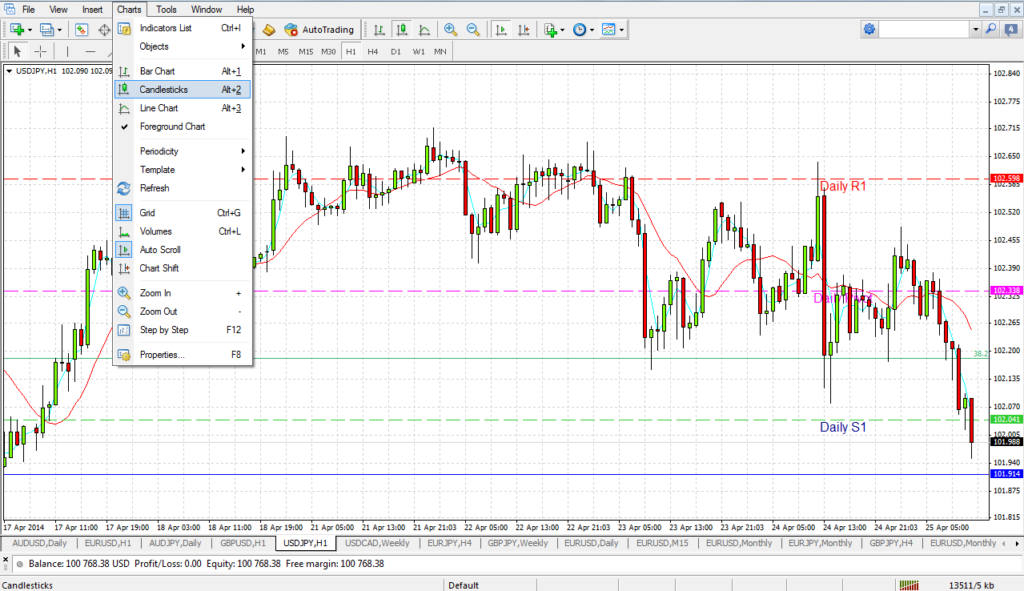
Task: Switch to the USDCAD,Weekly chart tab
Action: [x=377, y=543]
